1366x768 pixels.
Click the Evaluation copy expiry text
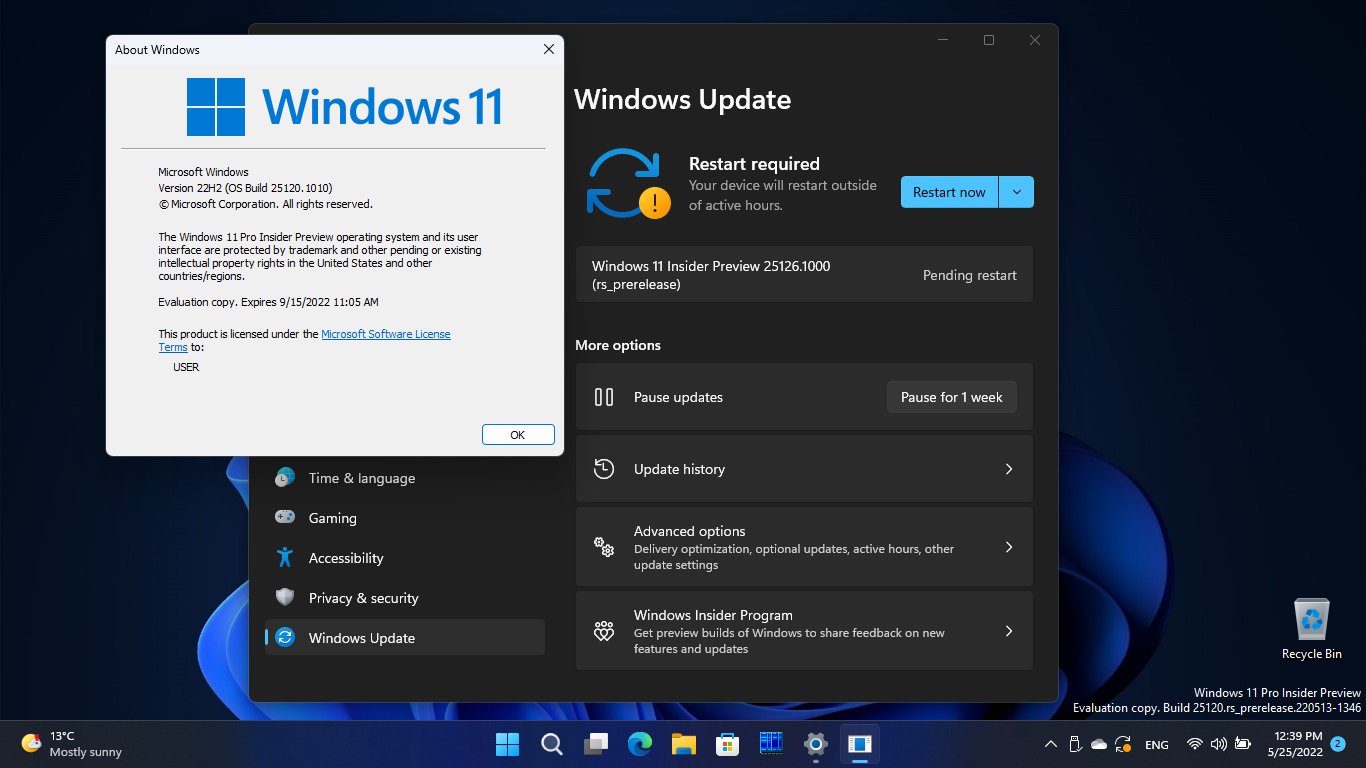pyautogui.click(x=268, y=302)
